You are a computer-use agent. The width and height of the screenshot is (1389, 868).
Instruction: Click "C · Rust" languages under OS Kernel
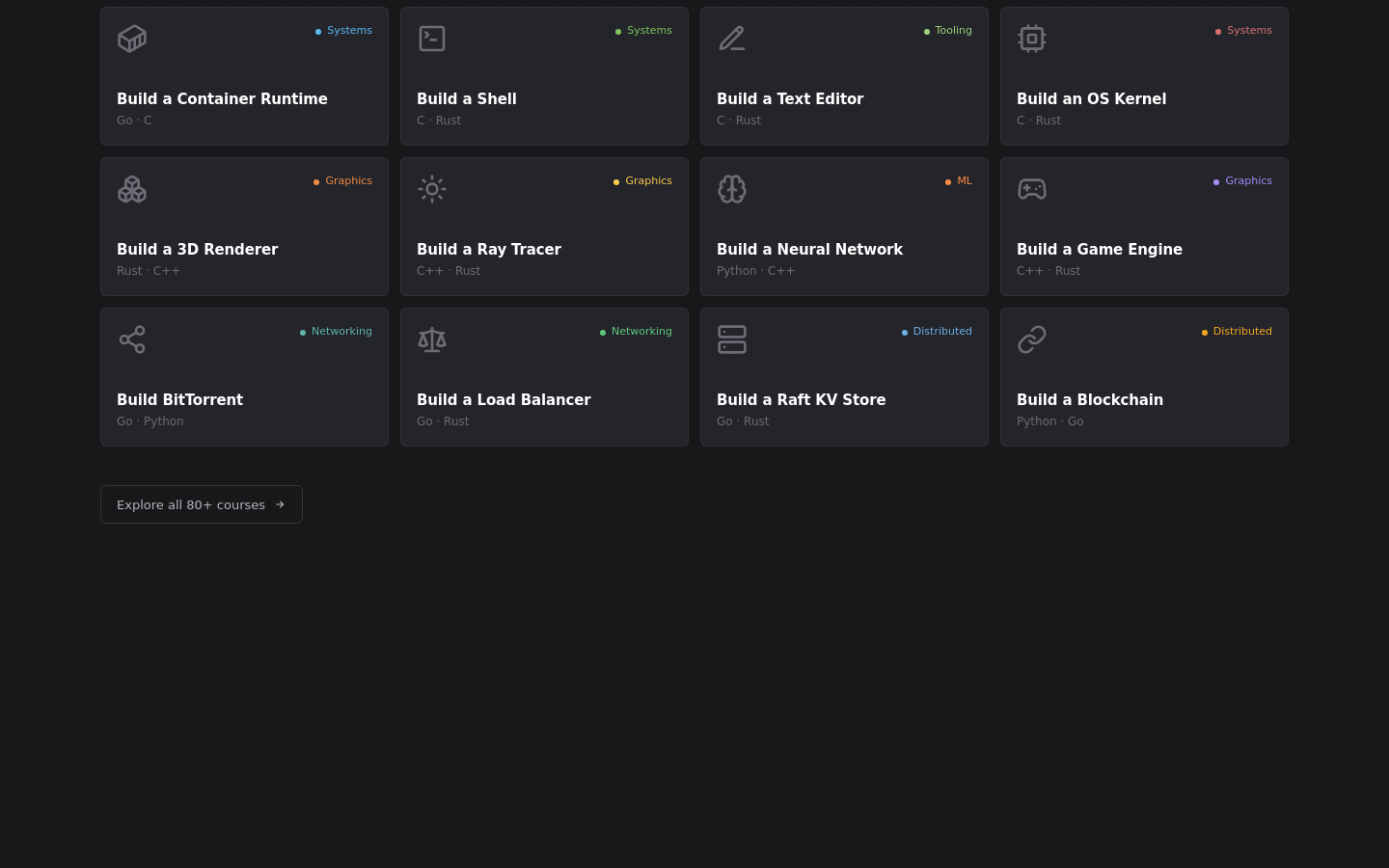[x=1039, y=121]
